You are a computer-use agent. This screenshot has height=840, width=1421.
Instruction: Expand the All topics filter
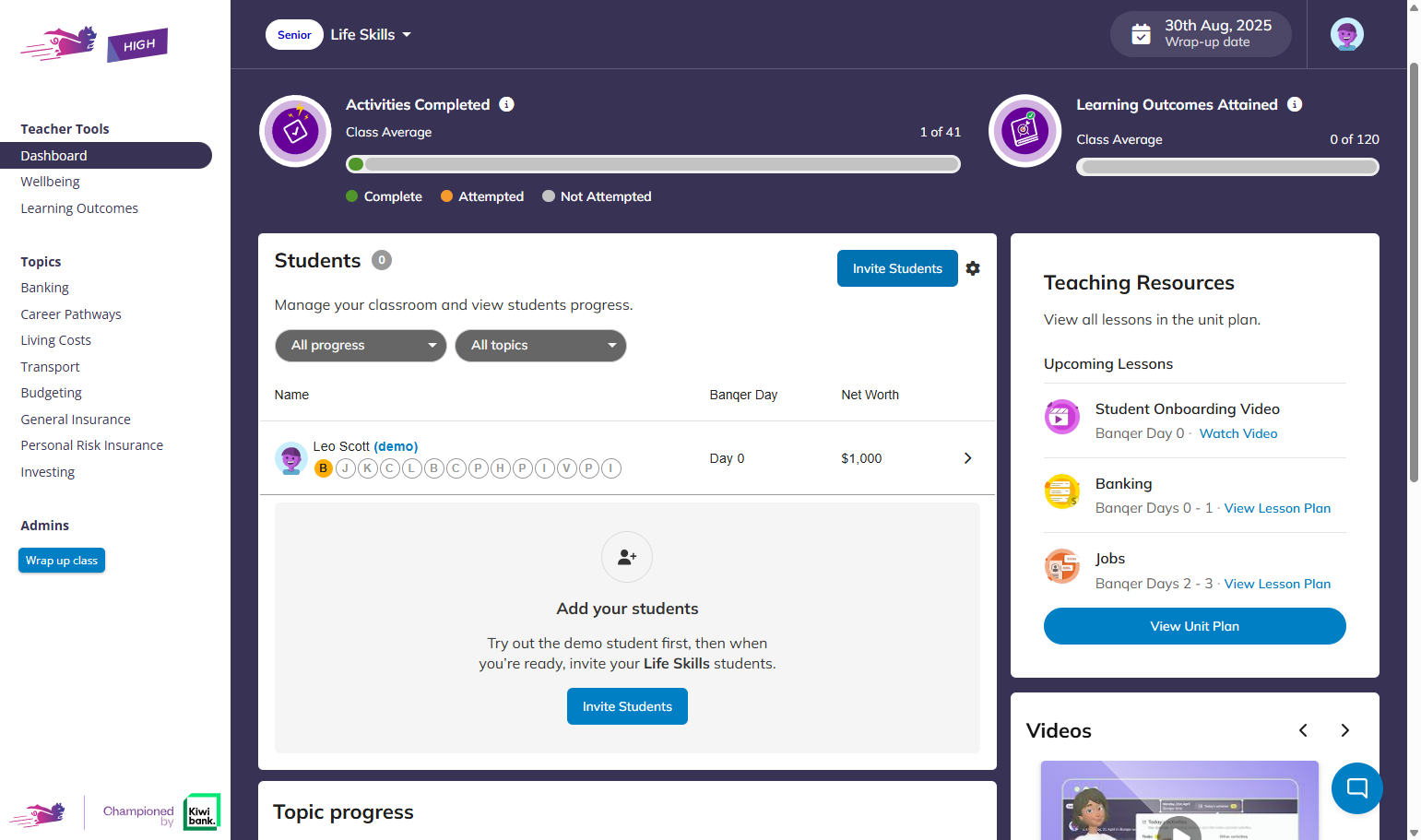540,346
